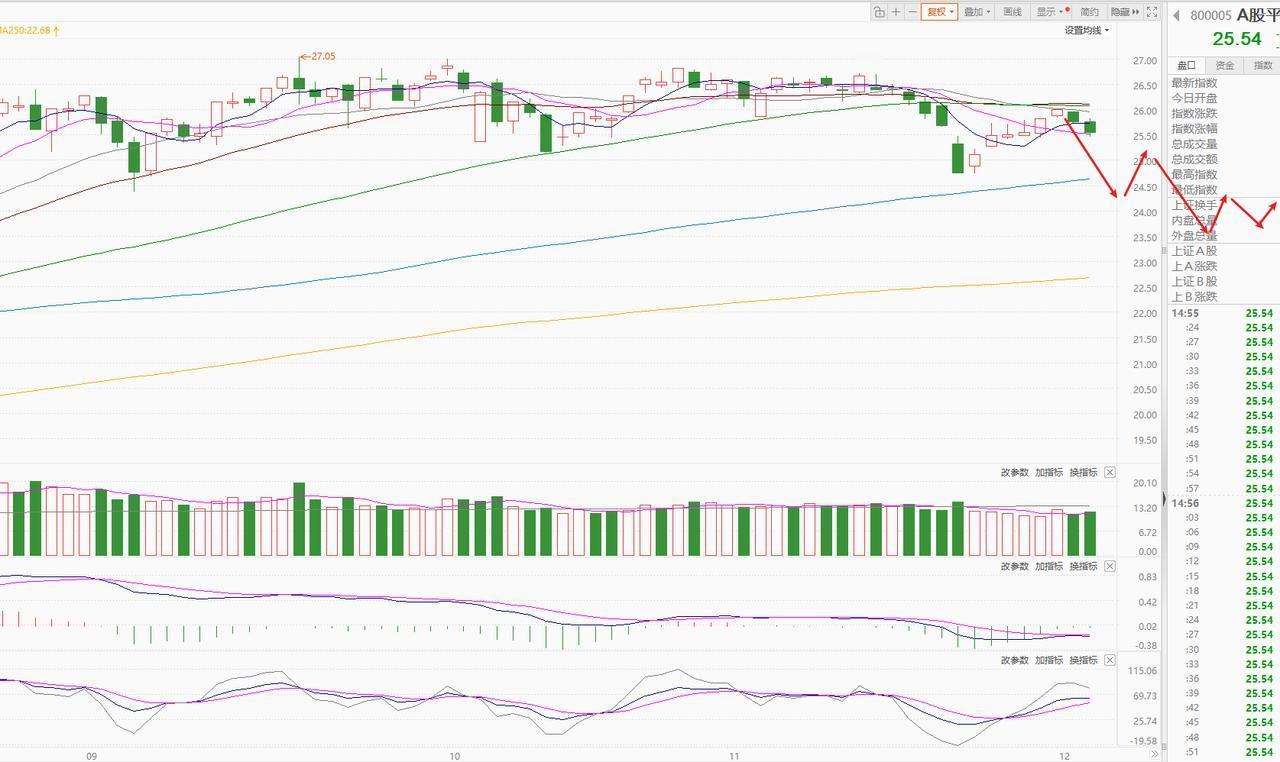Click the 20.10 volume axis label

pos(1145,483)
